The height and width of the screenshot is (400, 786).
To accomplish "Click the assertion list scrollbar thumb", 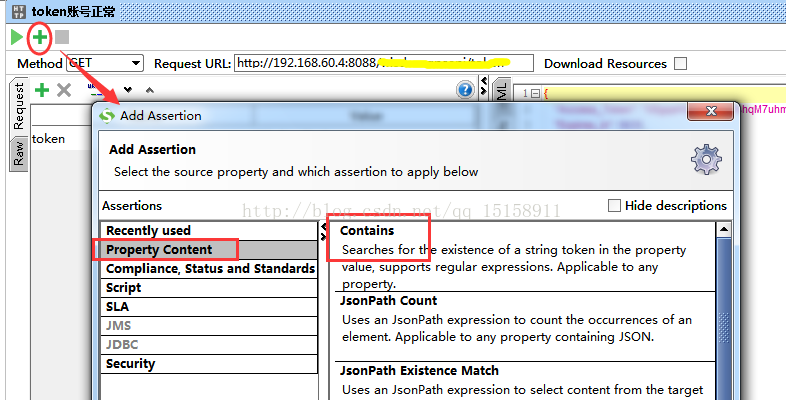I will pyautogui.click(x=724, y=319).
